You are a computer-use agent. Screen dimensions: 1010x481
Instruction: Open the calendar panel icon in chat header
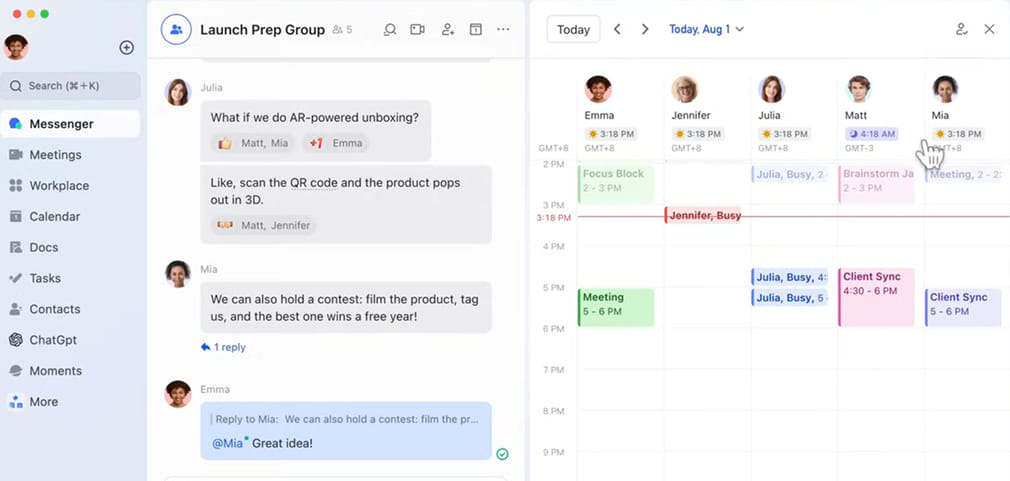tap(476, 30)
